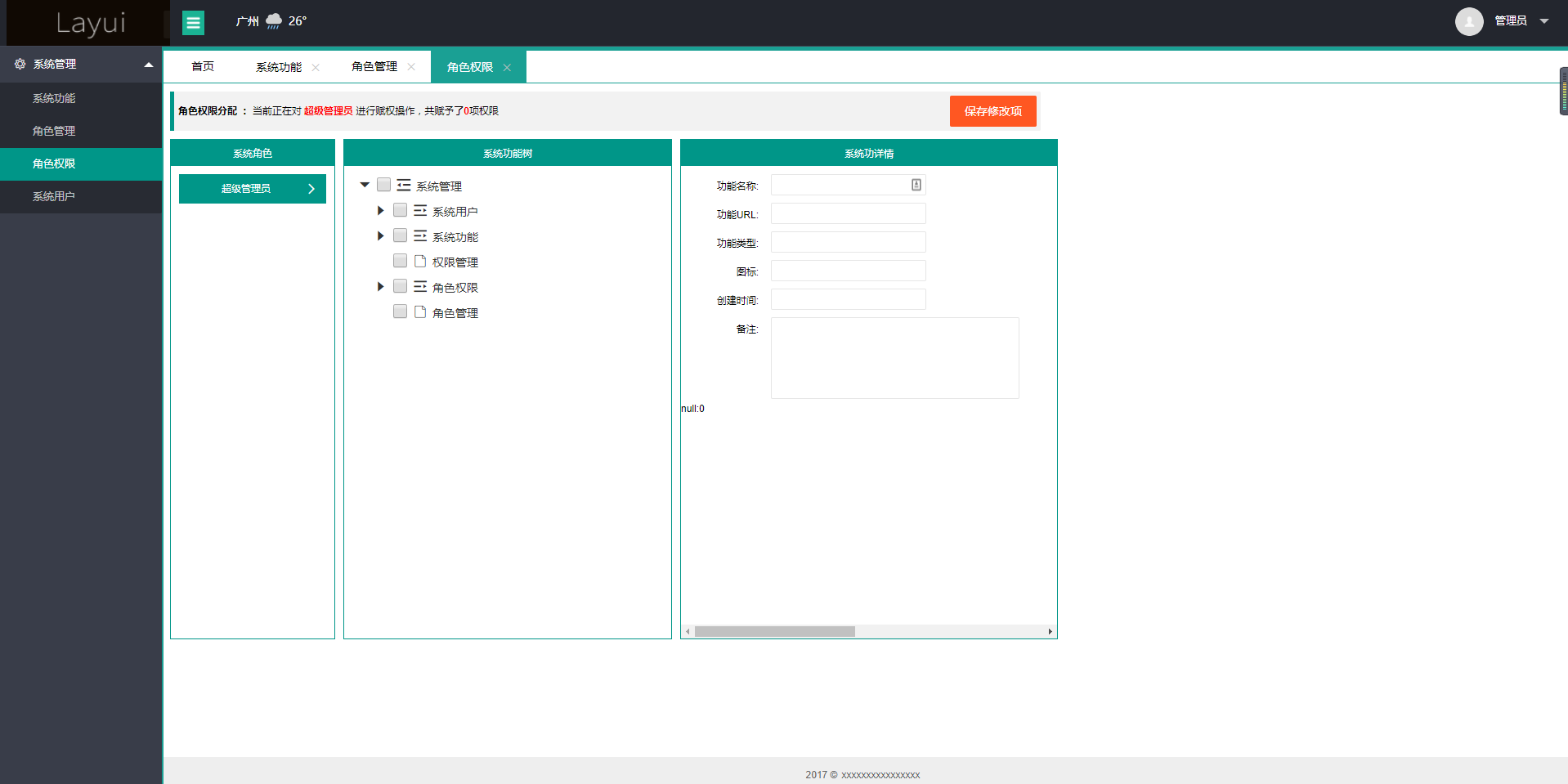Expand the 角色权限 tree node
The width and height of the screenshot is (1568, 784).
click(x=380, y=287)
